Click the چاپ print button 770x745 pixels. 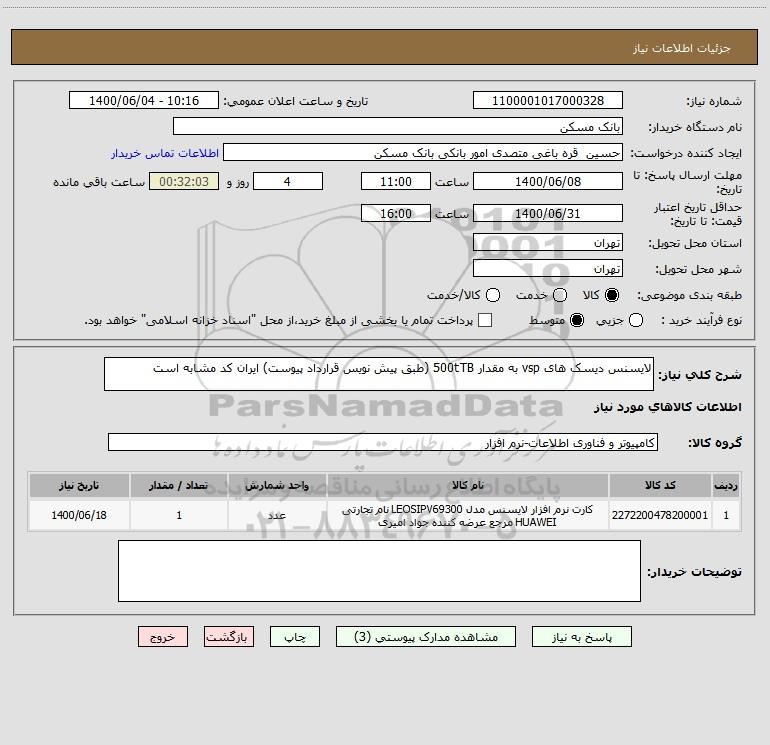[x=295, y=637]
